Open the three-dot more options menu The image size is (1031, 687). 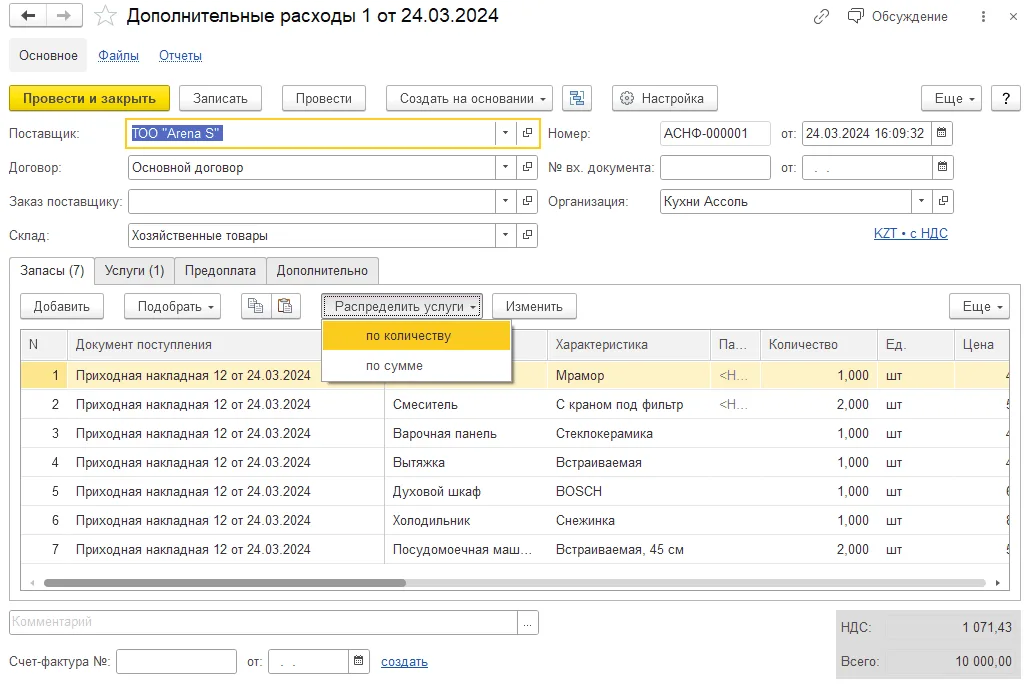tap(983, 16)
